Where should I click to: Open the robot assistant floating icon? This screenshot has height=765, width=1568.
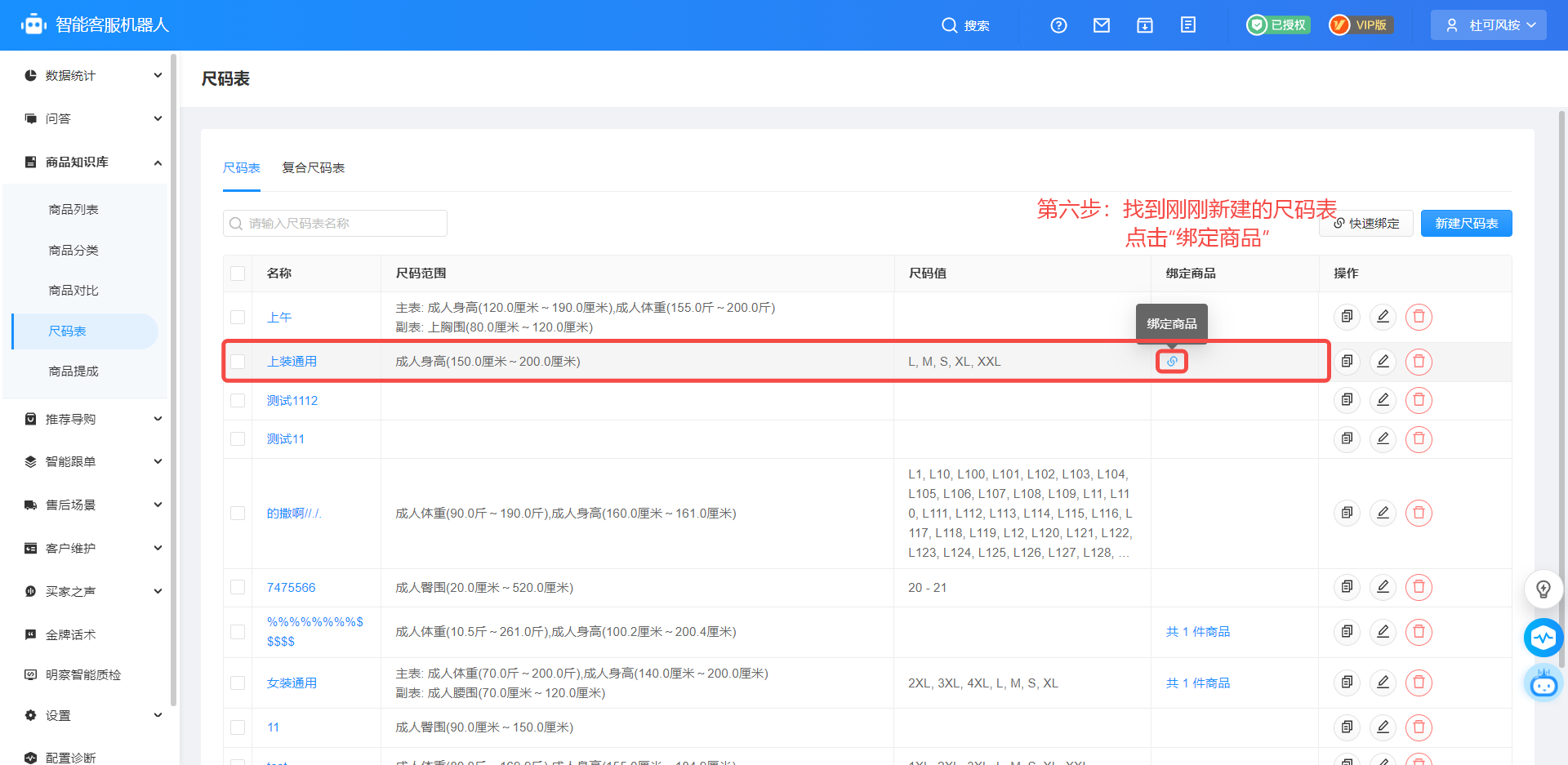pyautogui.click(x=1543, y=683)
